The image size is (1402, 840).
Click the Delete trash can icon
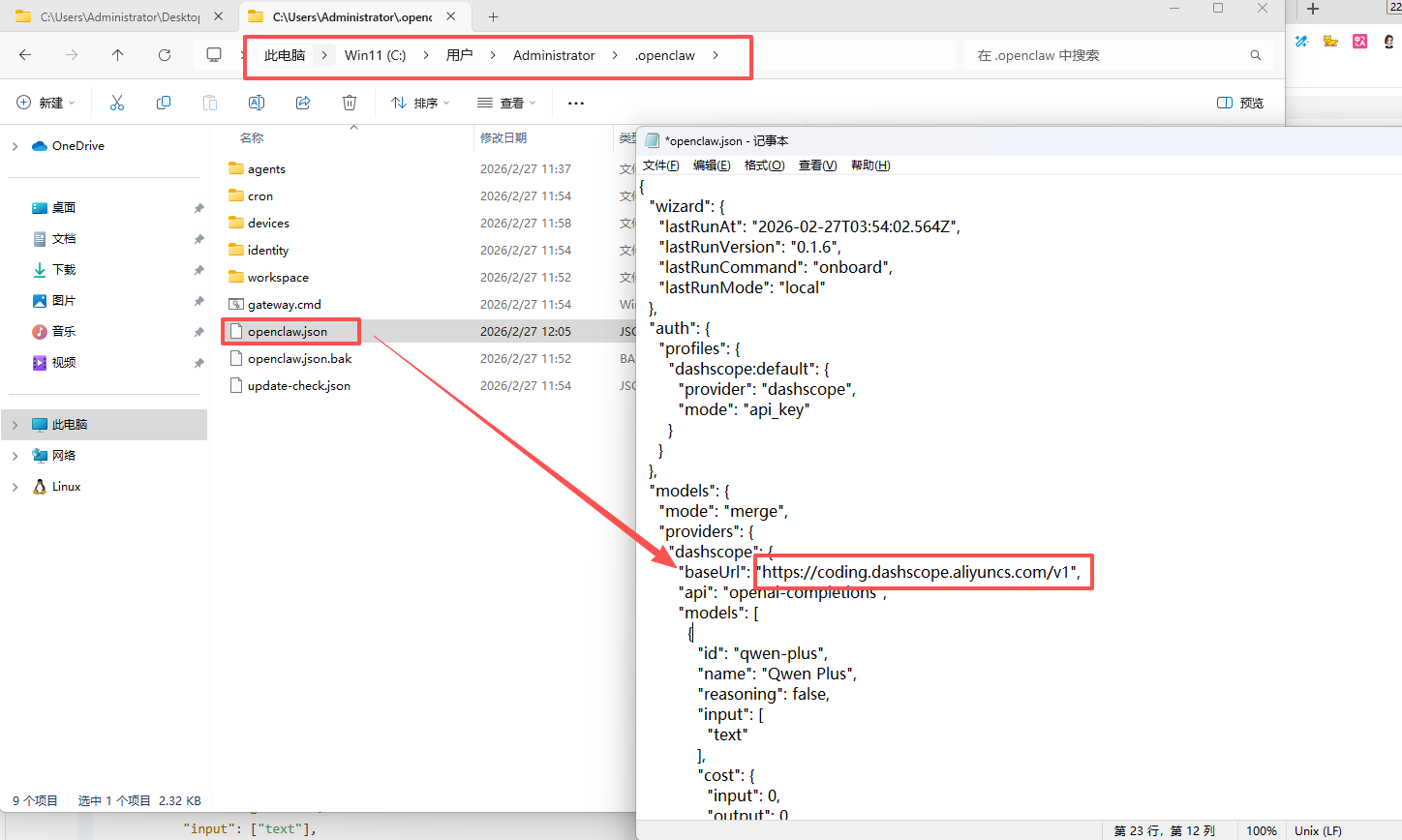pos(350,103)
